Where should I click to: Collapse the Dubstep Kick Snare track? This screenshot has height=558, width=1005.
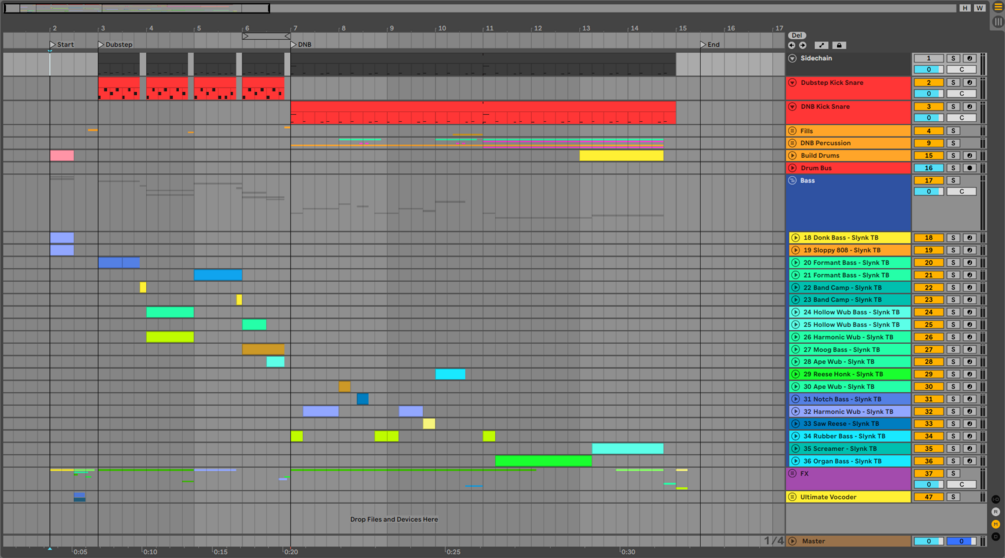(x=793, y=83)
